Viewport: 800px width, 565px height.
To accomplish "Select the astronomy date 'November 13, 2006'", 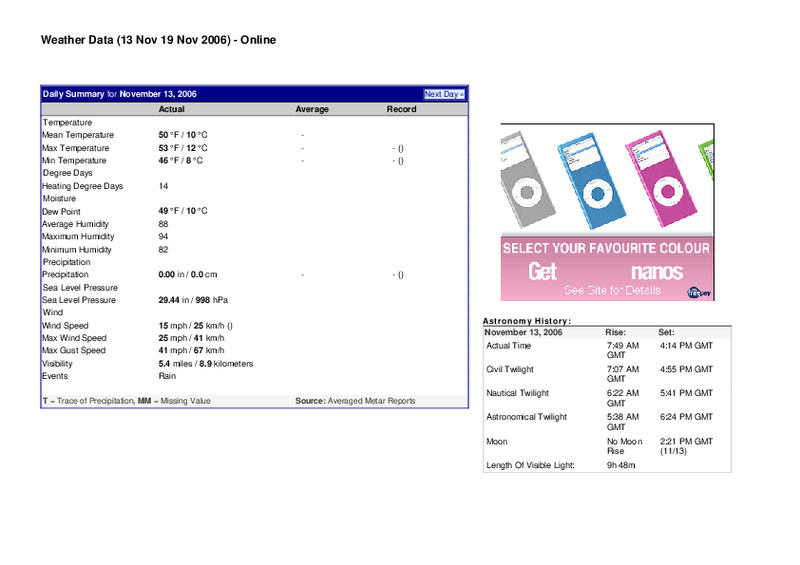I will click(x=523, y=332).
